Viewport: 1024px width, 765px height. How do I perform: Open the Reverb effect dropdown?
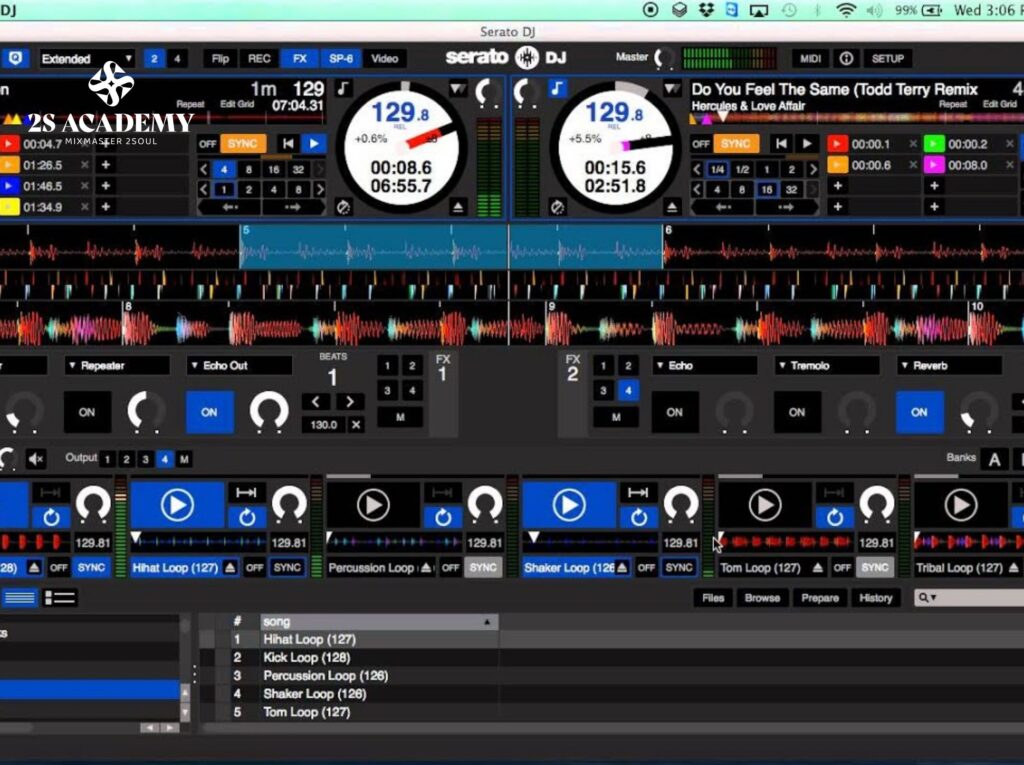[950, 366]
